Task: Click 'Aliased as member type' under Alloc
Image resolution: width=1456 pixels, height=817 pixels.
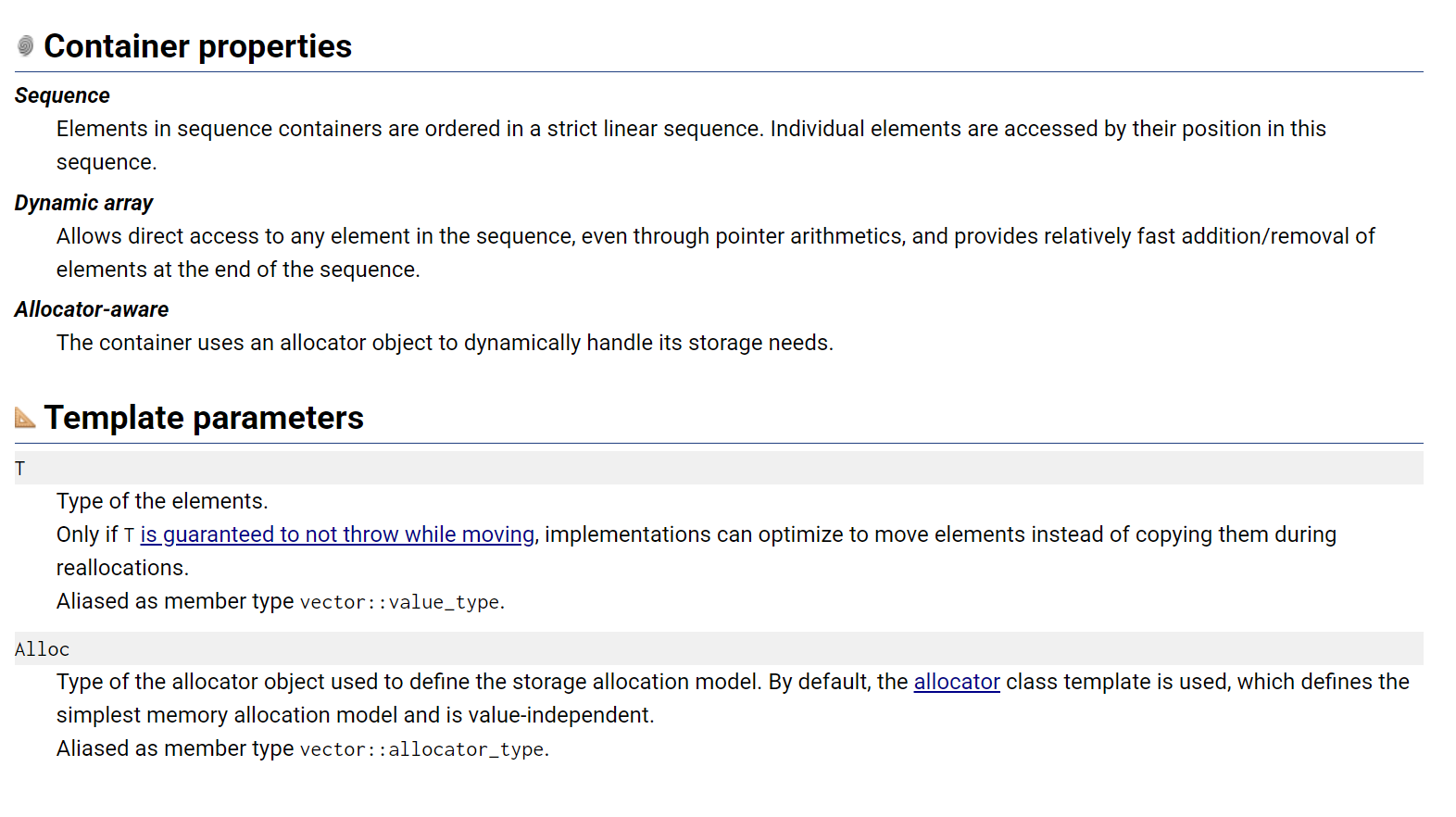Action: 175,748
